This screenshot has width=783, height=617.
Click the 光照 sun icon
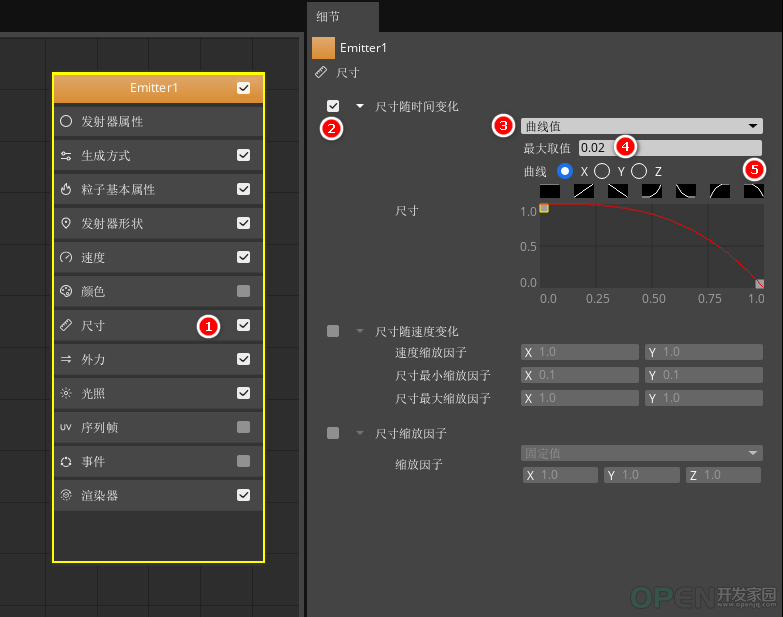click(66, 393)
